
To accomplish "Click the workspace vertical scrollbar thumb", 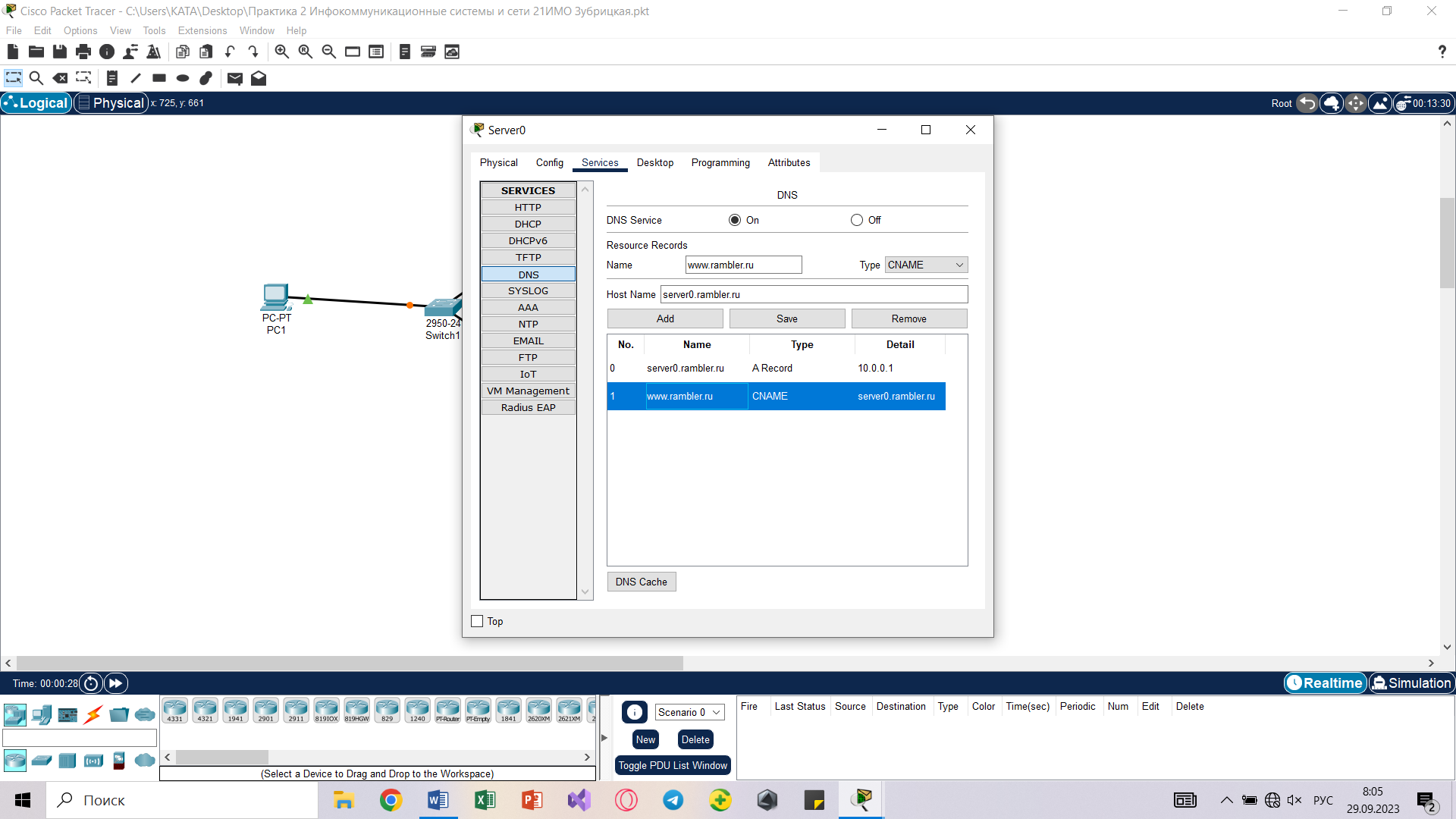I will 1447,243.
